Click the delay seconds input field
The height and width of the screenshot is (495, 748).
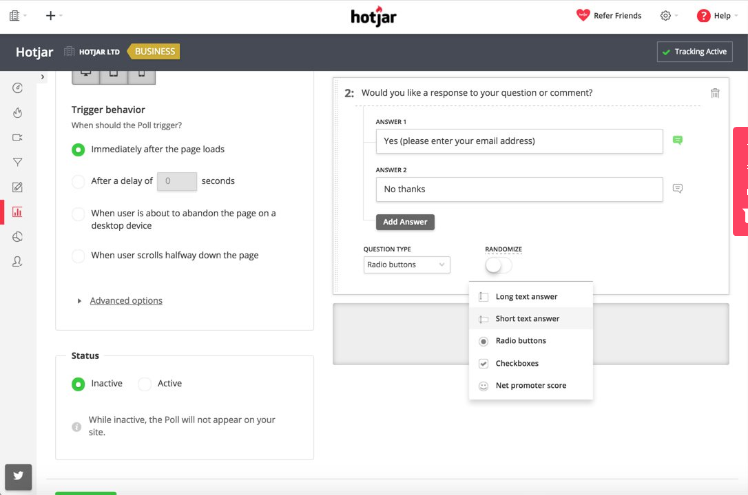coord(177,181)
